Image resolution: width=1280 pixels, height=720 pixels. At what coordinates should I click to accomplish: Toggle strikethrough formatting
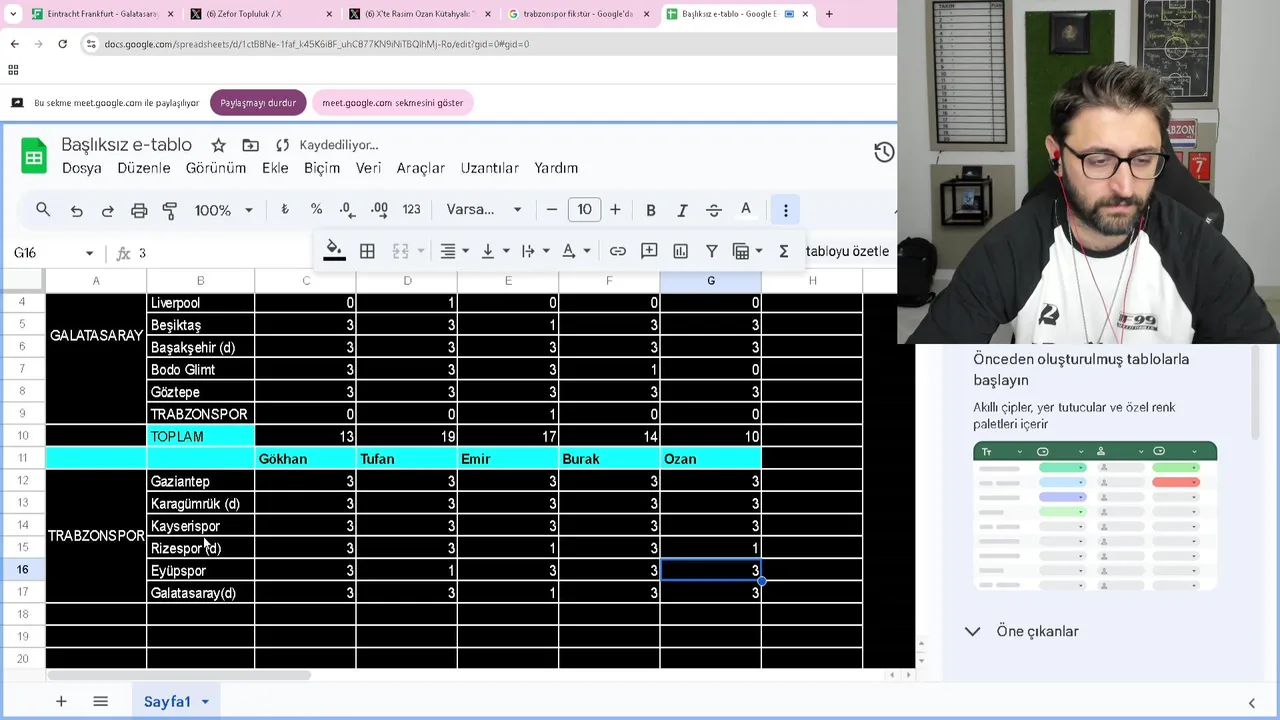(x=713, y=210)
